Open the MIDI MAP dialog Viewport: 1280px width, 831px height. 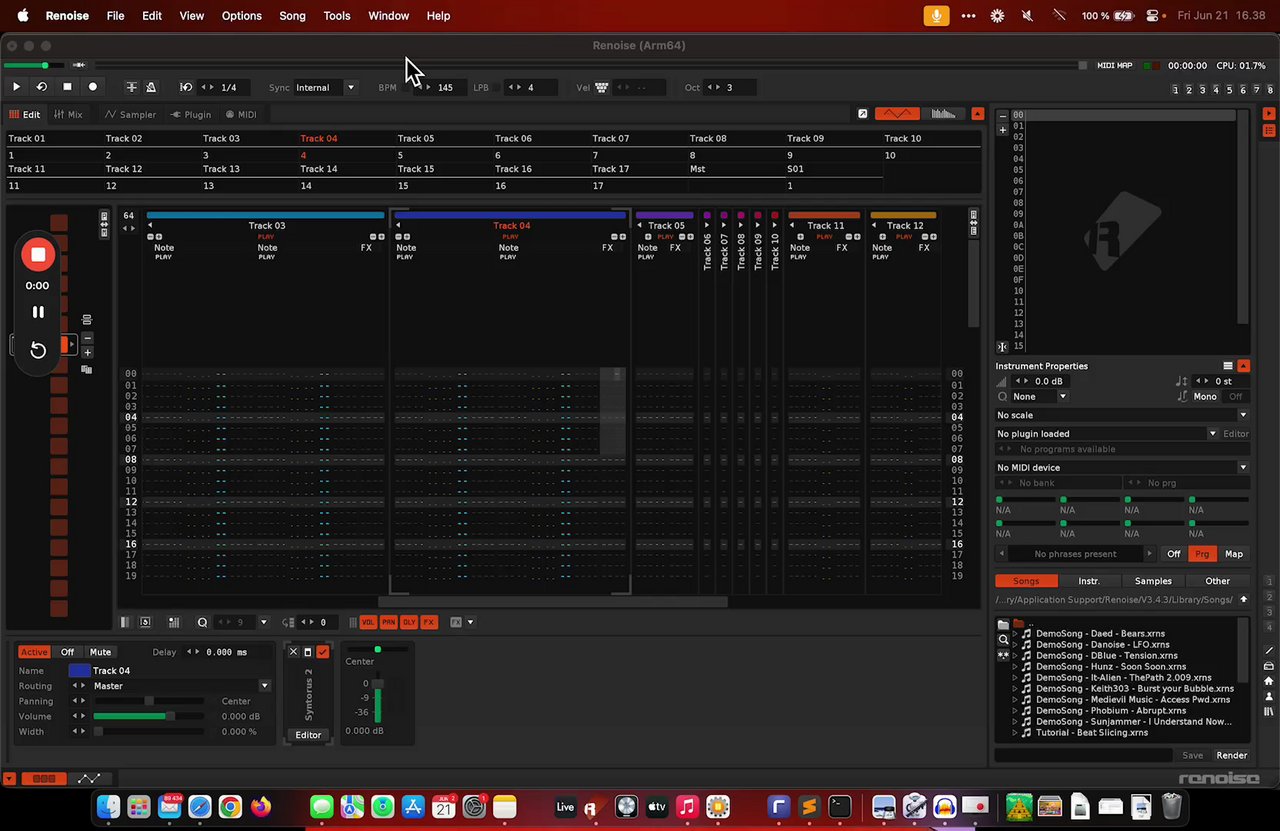coord(1114,65)
